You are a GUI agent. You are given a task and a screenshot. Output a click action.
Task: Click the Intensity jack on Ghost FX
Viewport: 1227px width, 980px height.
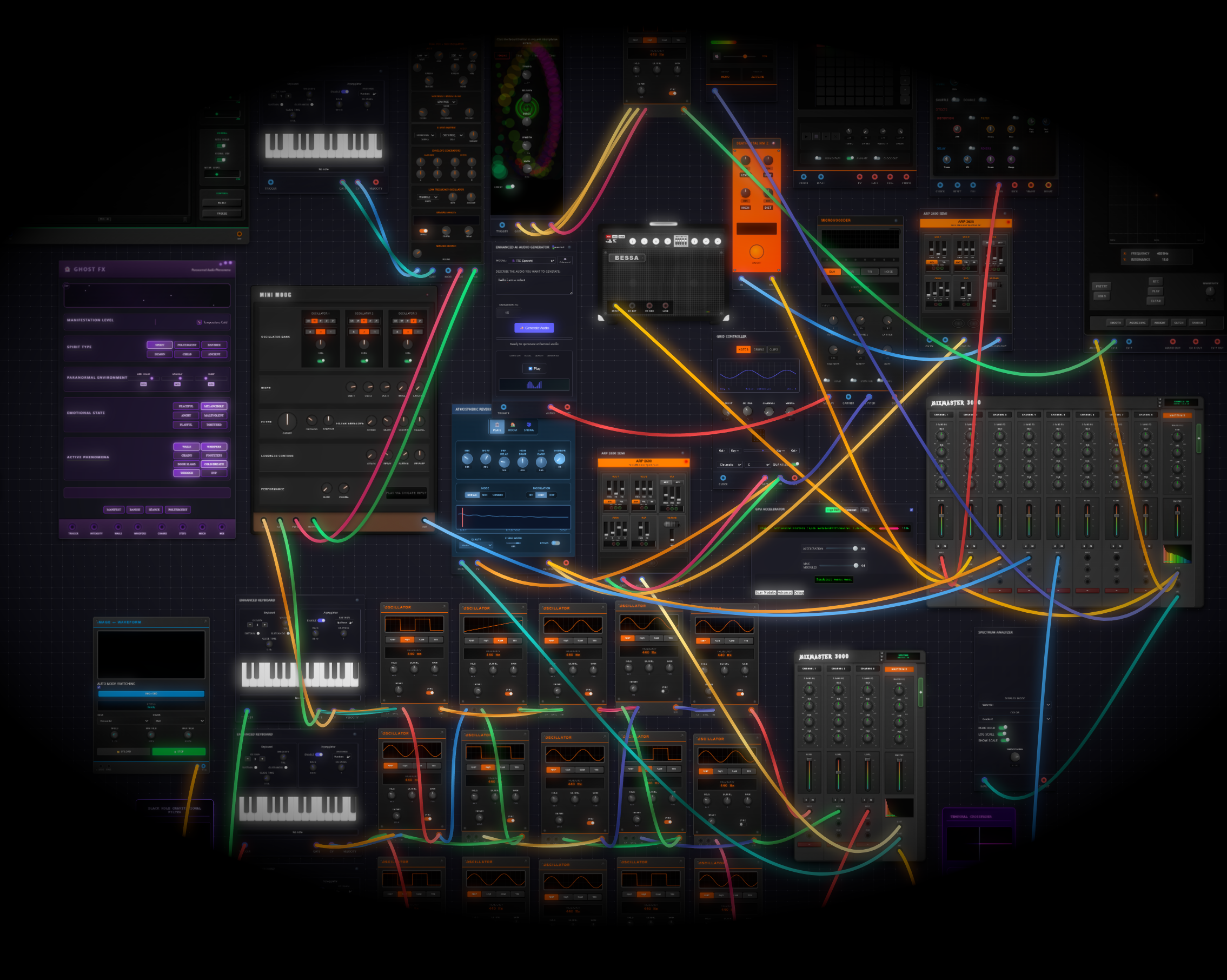(x=95, y=527)
